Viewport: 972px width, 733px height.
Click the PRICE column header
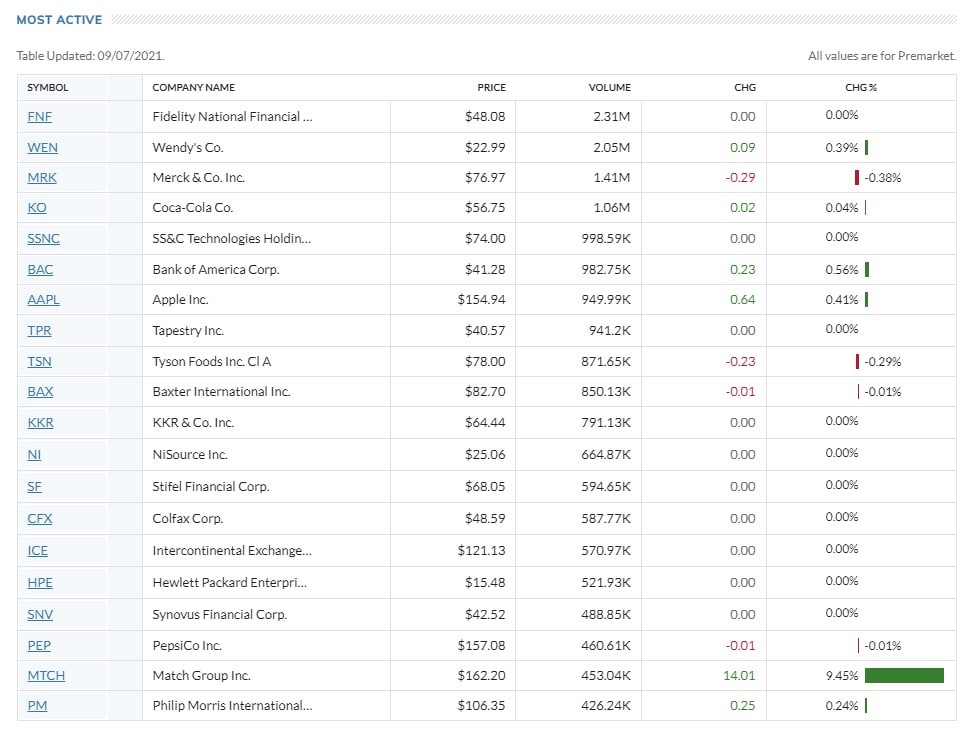[492, 87]
